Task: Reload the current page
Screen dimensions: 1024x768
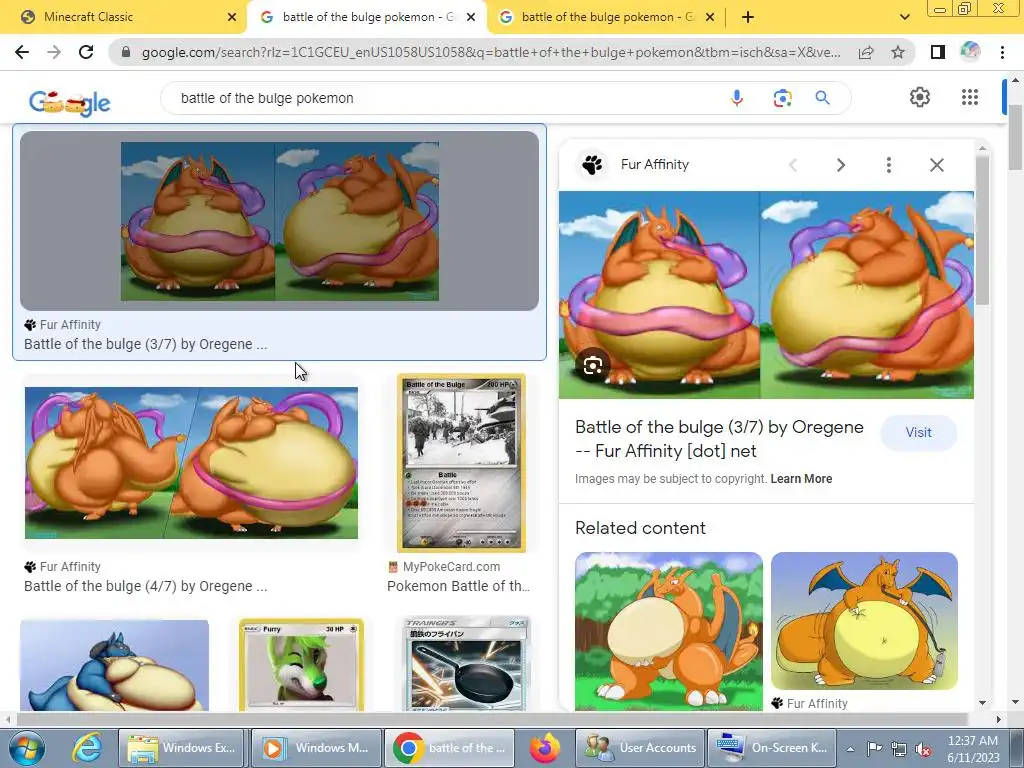Action: coord(86,52)
